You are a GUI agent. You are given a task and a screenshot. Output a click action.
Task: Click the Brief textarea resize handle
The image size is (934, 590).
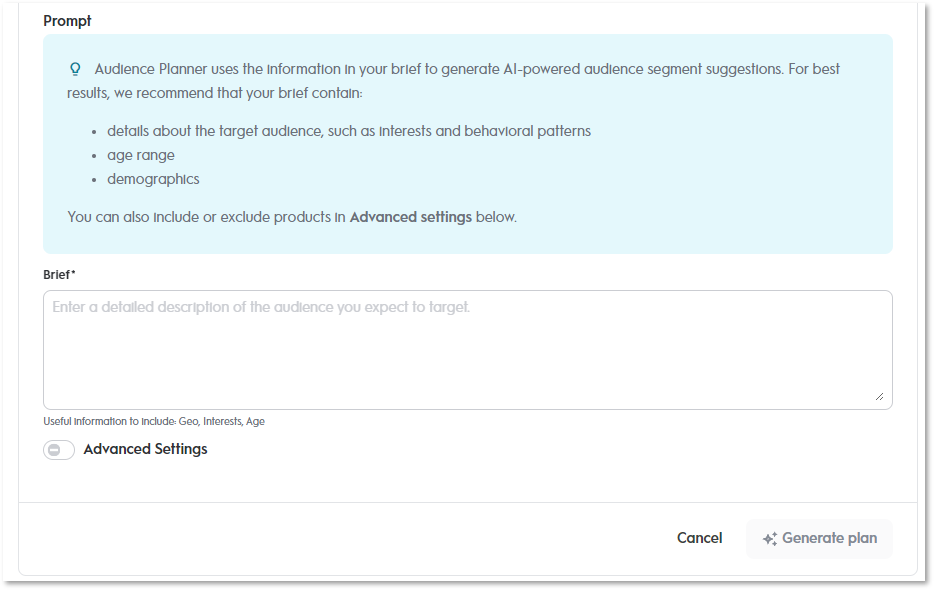[x=879, y=396]
